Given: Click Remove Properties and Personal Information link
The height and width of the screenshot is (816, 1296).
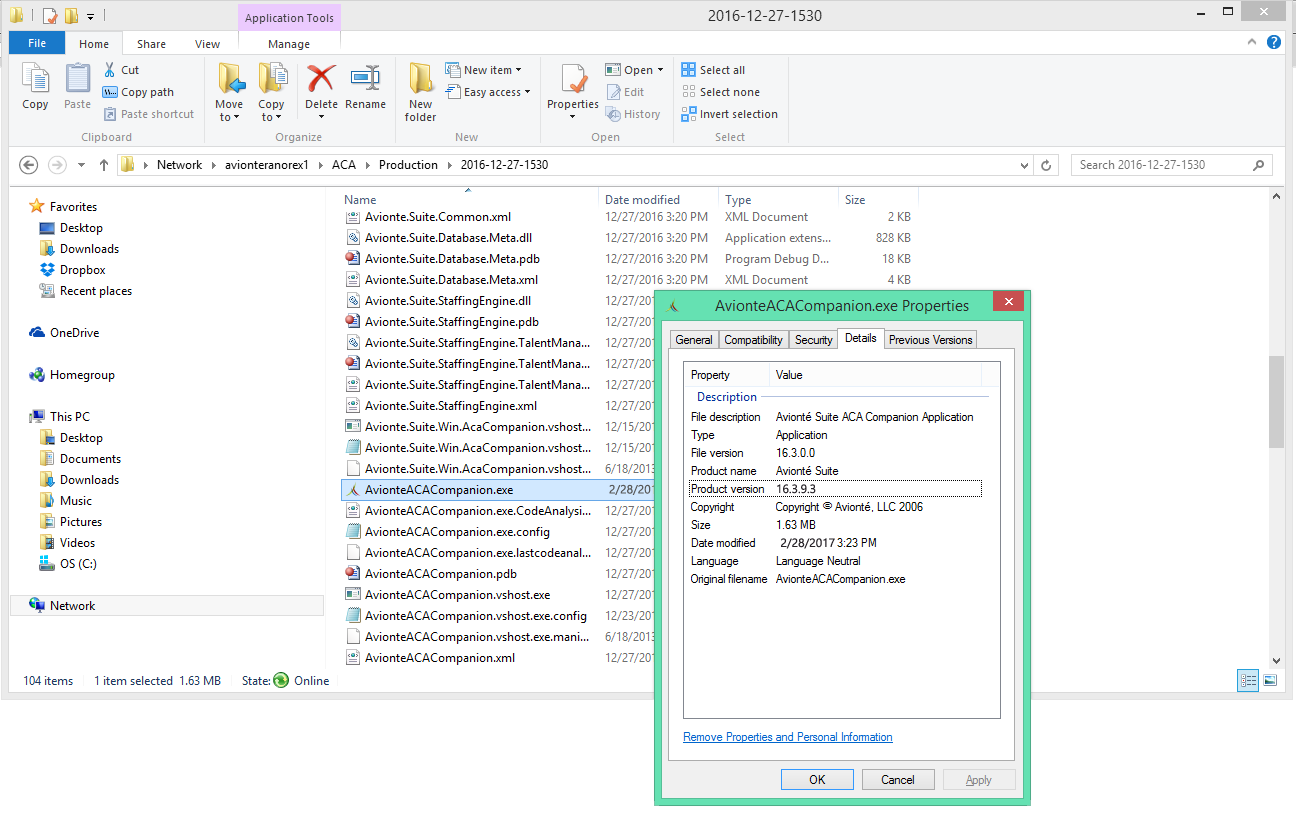Looking at the screenshot, I should pyautogui.click(x=788, y=737).
